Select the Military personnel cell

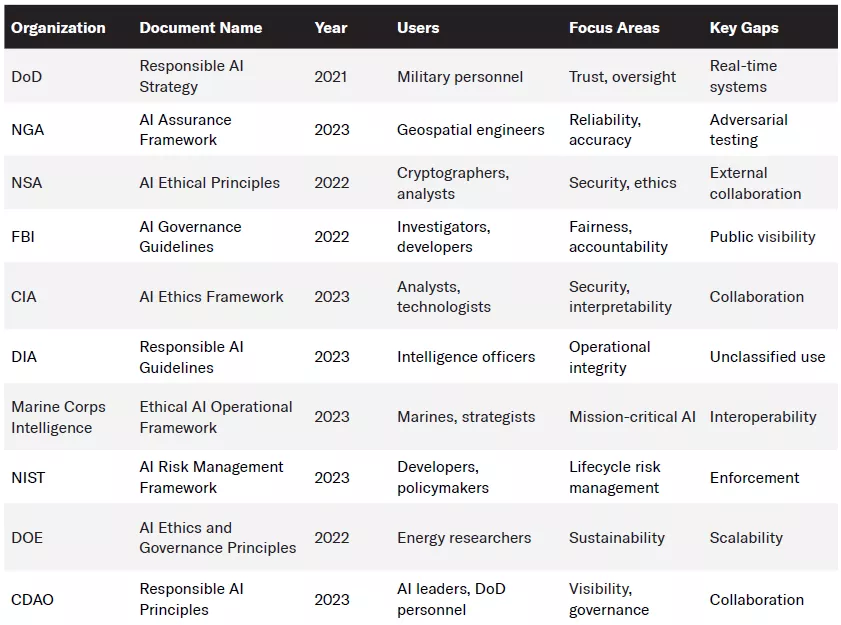pos(460,77)
